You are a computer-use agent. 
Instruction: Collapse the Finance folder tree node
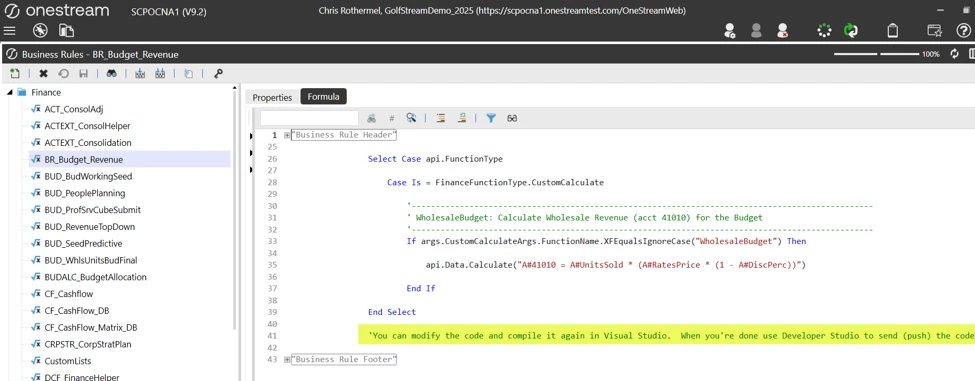[x=10, y=92]
